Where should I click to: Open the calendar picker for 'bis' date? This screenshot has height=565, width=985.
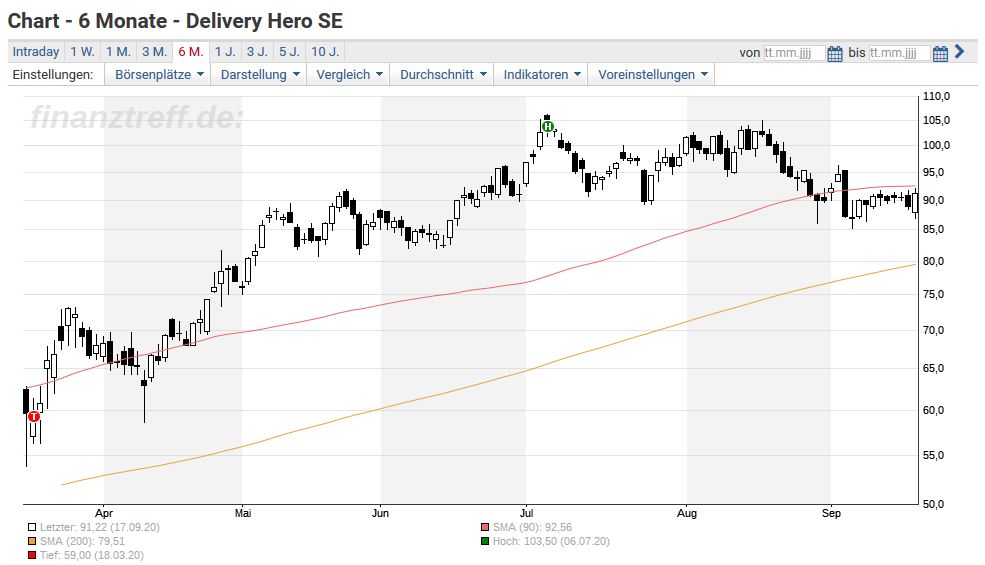coord(940,53)
